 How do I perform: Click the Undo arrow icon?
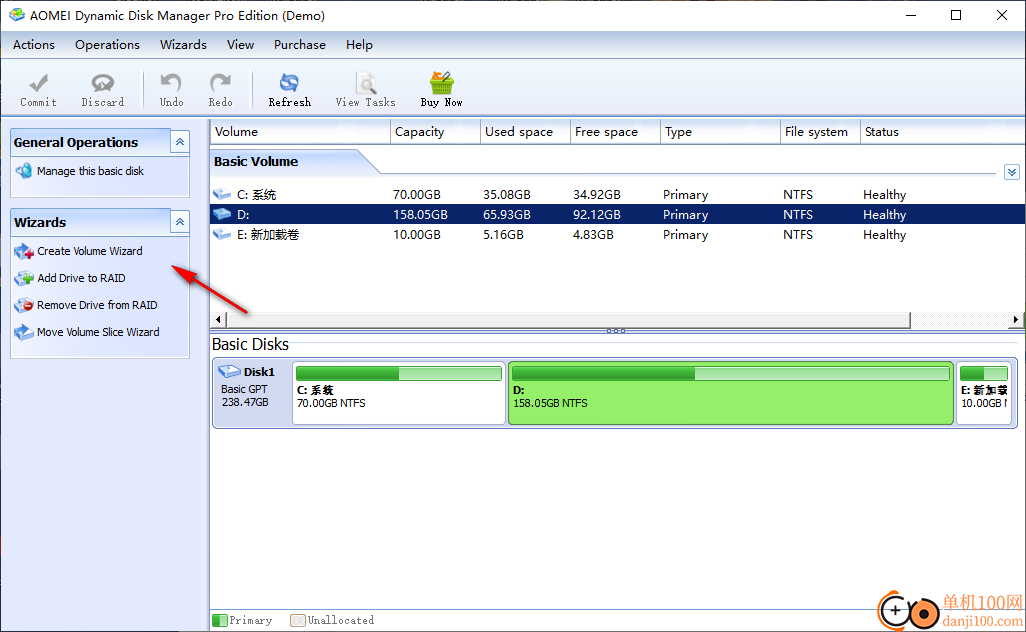171,83
